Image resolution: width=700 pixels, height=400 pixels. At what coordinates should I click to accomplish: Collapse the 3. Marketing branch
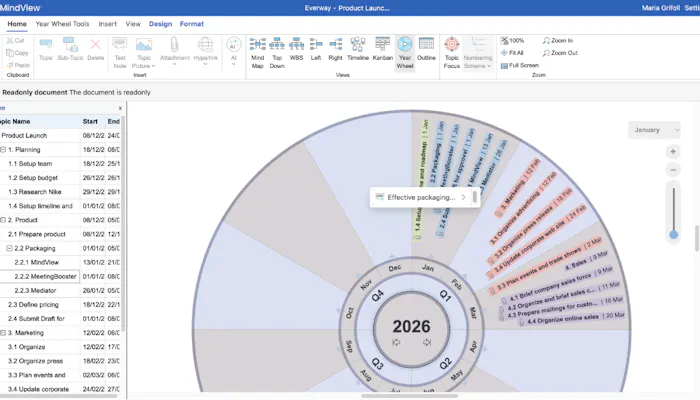pos(3,333)
